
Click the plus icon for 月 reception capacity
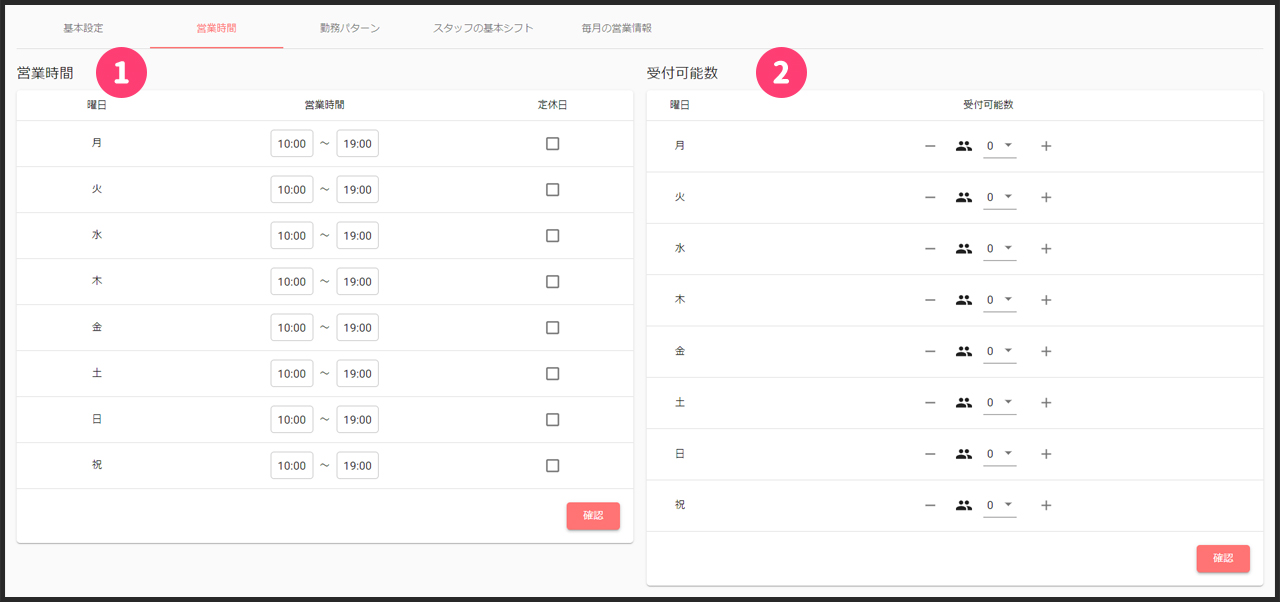[1046, 146]
